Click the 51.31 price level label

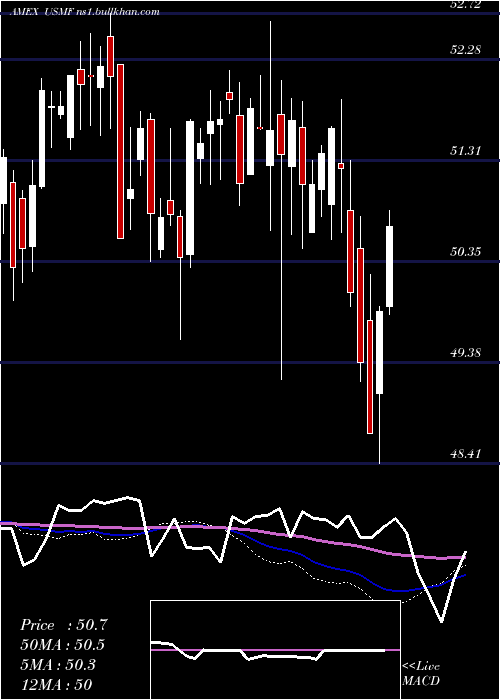[466, 151]
